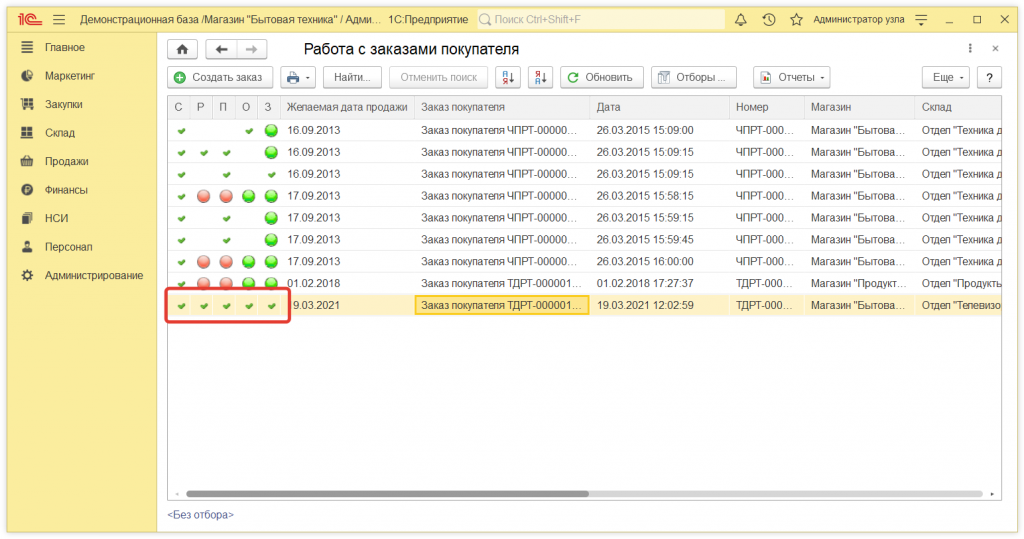The width and height of the screenshot is (1024, 539).
Task: Sort list descending with the red sort icon
Action: click(540, 77)
